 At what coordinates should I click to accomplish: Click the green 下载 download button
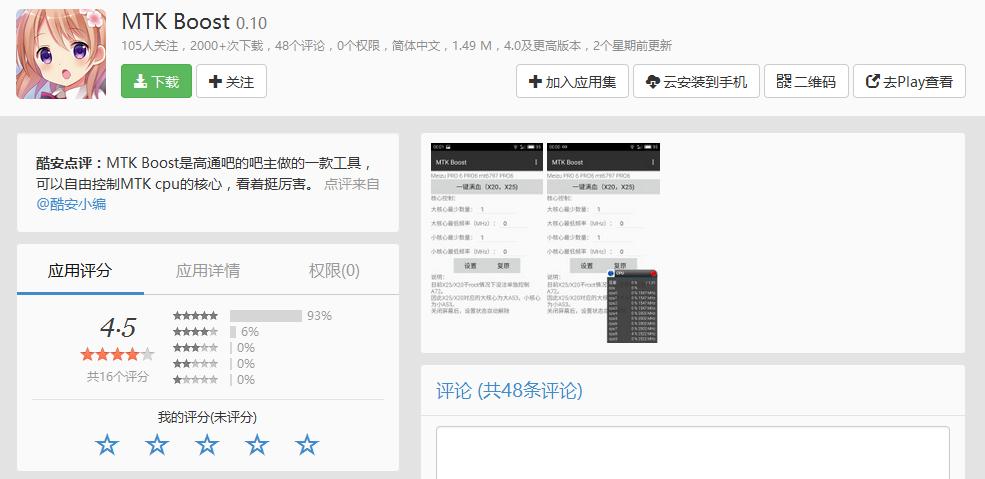click(x=156, y=82)
